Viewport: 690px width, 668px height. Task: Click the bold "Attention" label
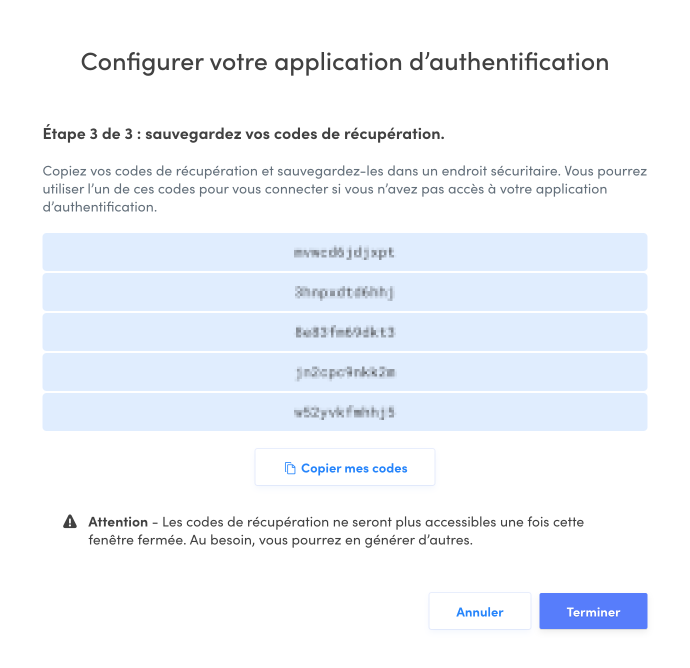pyautogui.click(x=118, y=522)
